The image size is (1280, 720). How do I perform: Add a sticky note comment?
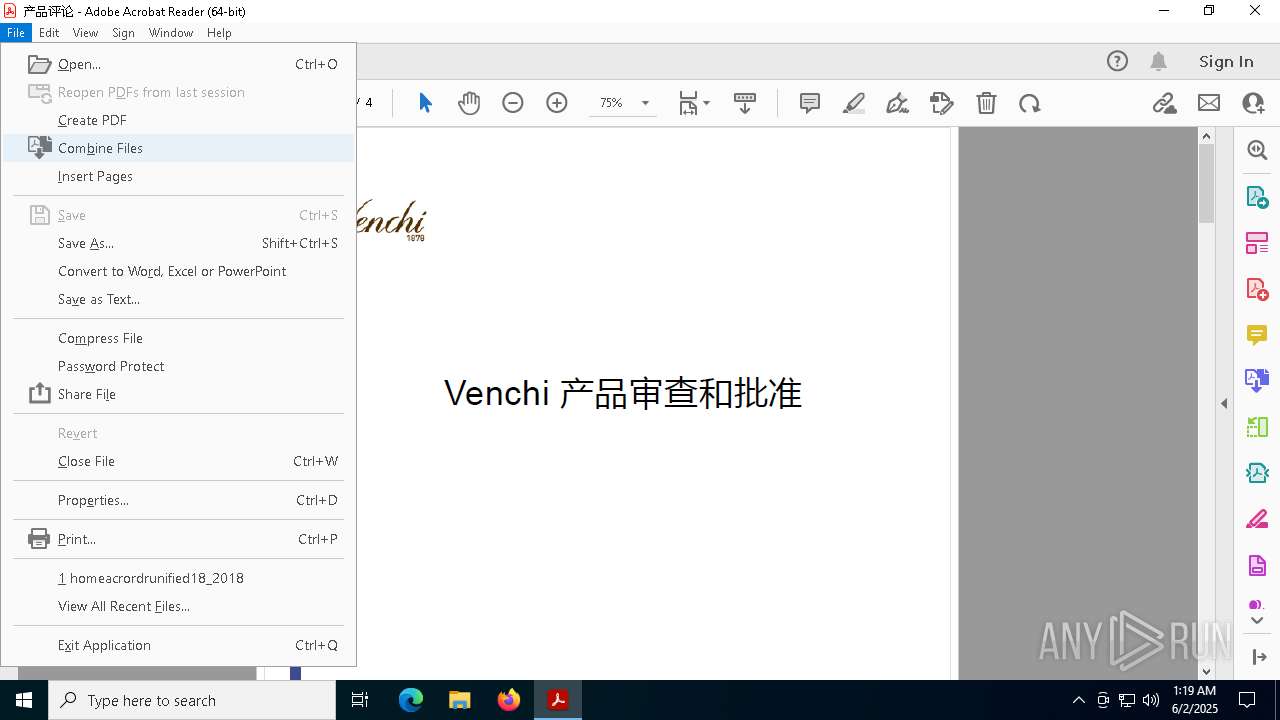810,103
